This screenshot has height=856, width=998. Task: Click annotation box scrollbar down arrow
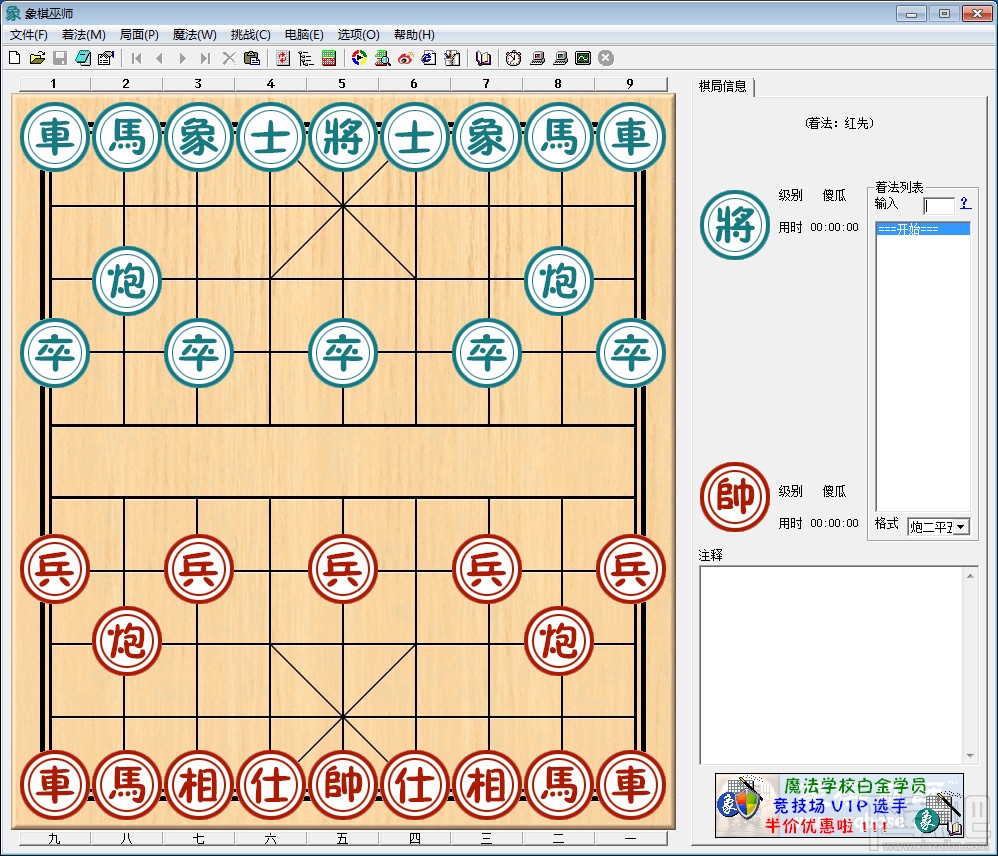pos(970,755)
